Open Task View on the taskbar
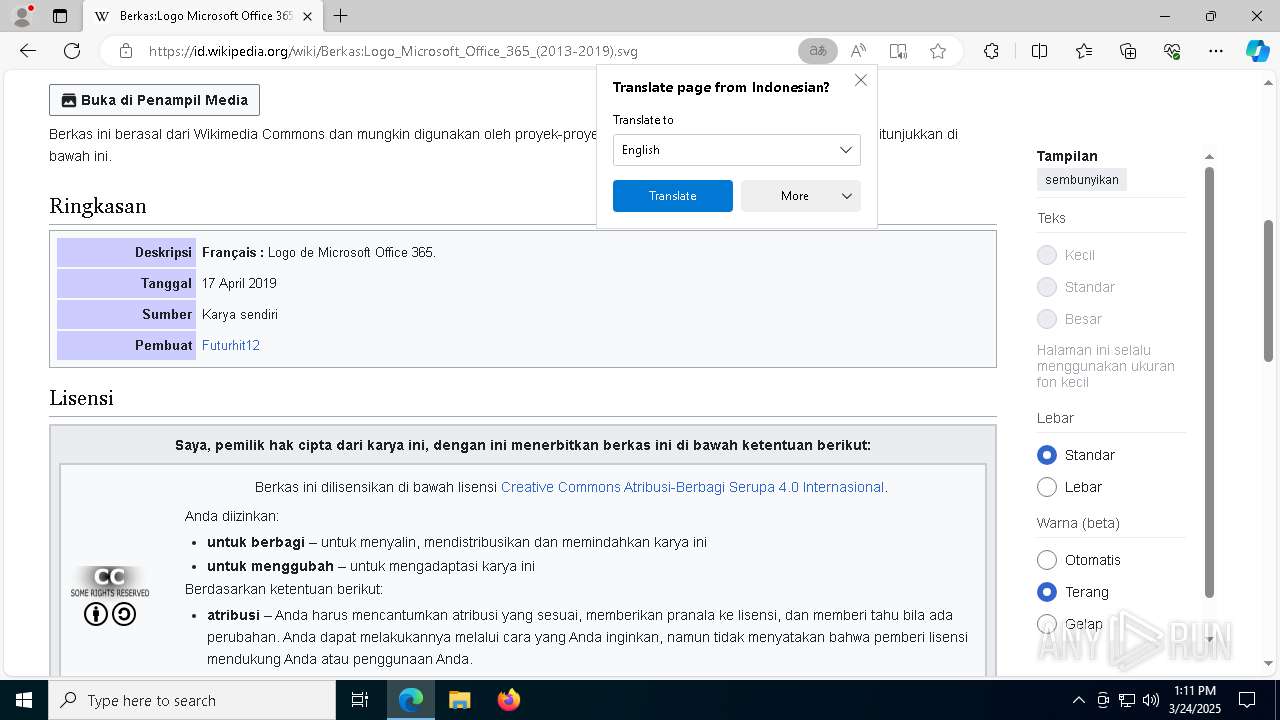This screenshot has width=1280, height=720. coord(360,700)
